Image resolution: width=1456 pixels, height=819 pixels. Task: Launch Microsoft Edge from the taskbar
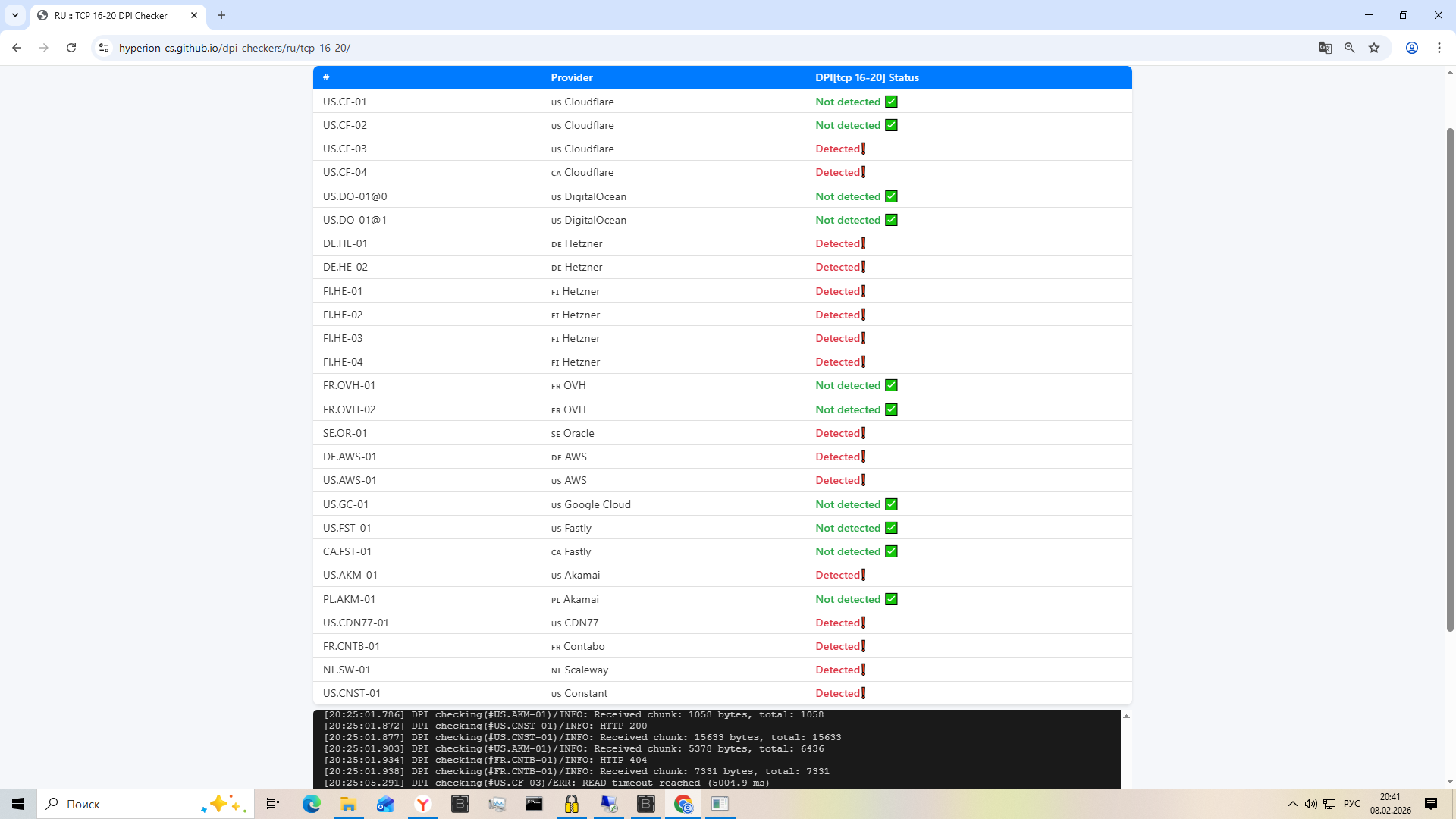[311, 804]
